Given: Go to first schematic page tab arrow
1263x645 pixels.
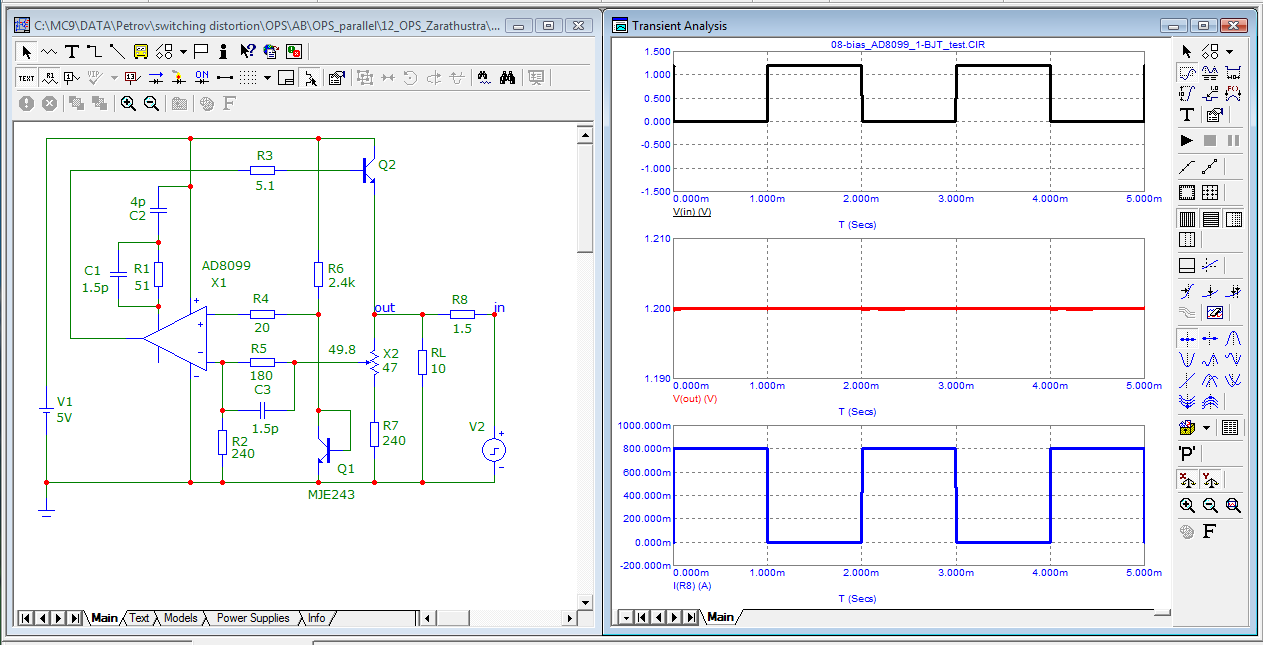Looking at the screenshot, I should pos(26,618).
